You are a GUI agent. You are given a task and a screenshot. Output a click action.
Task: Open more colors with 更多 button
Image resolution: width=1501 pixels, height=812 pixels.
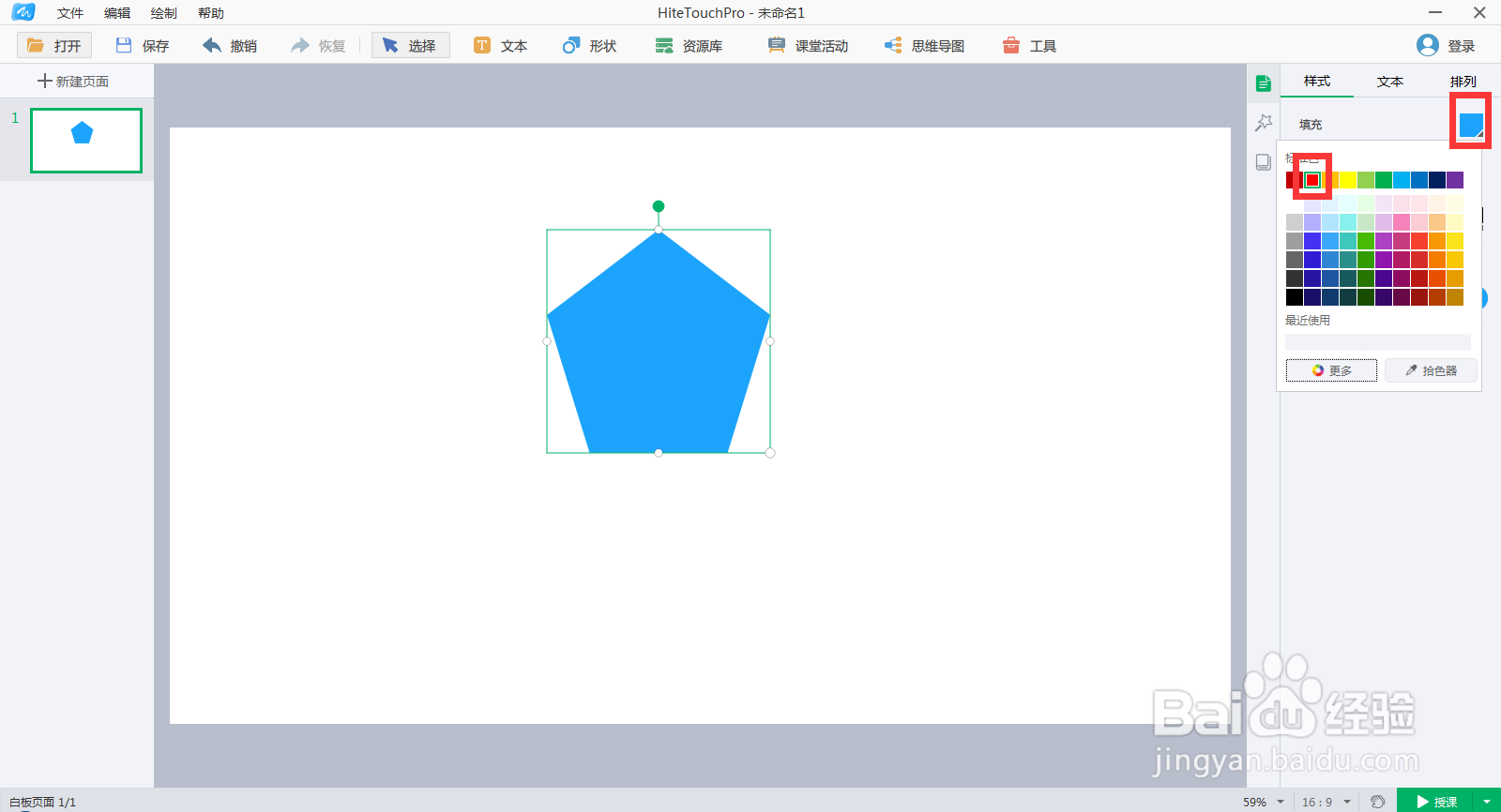click(1331, 370)
